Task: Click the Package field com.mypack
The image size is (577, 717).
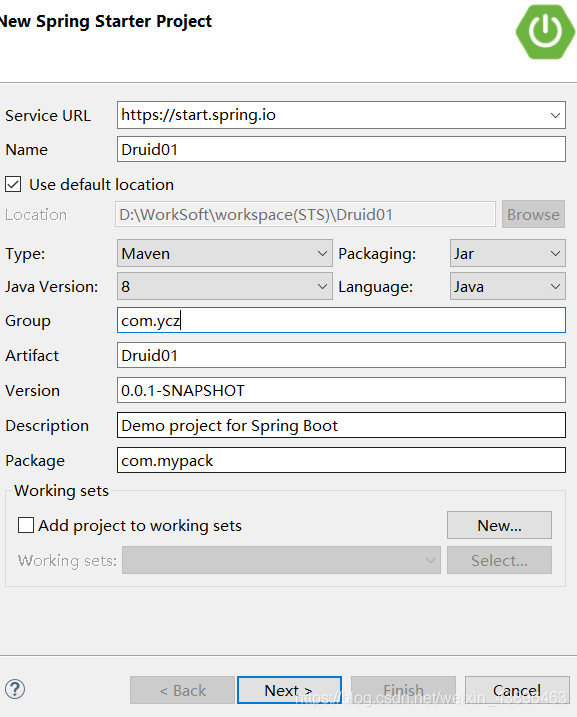Action: [x=341, y=460]
